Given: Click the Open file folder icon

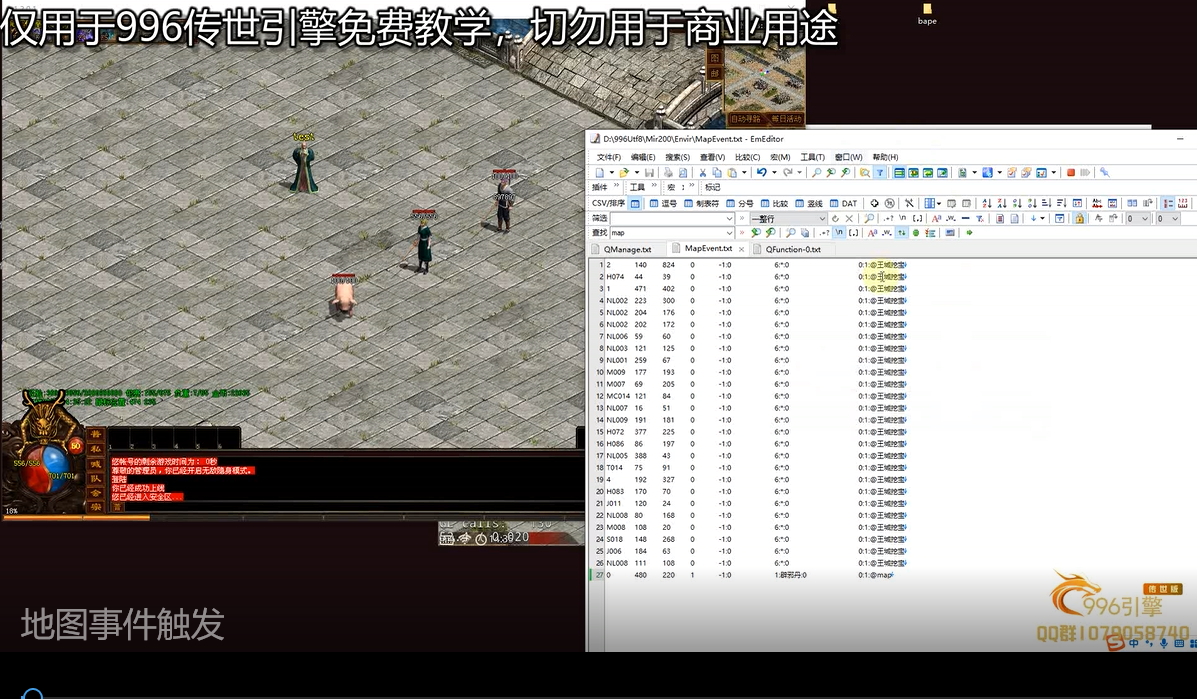Looking at the screenshot, I should [624, 172].
